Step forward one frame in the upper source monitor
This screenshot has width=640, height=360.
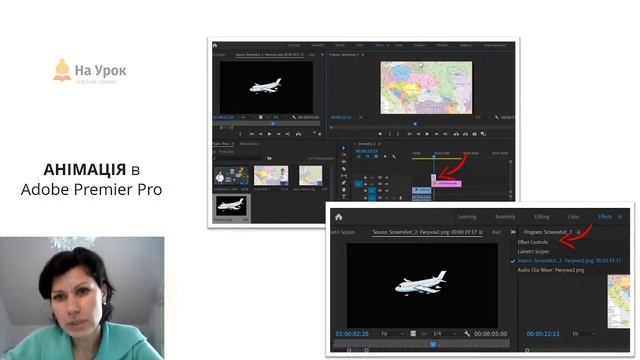pos(278,134)
